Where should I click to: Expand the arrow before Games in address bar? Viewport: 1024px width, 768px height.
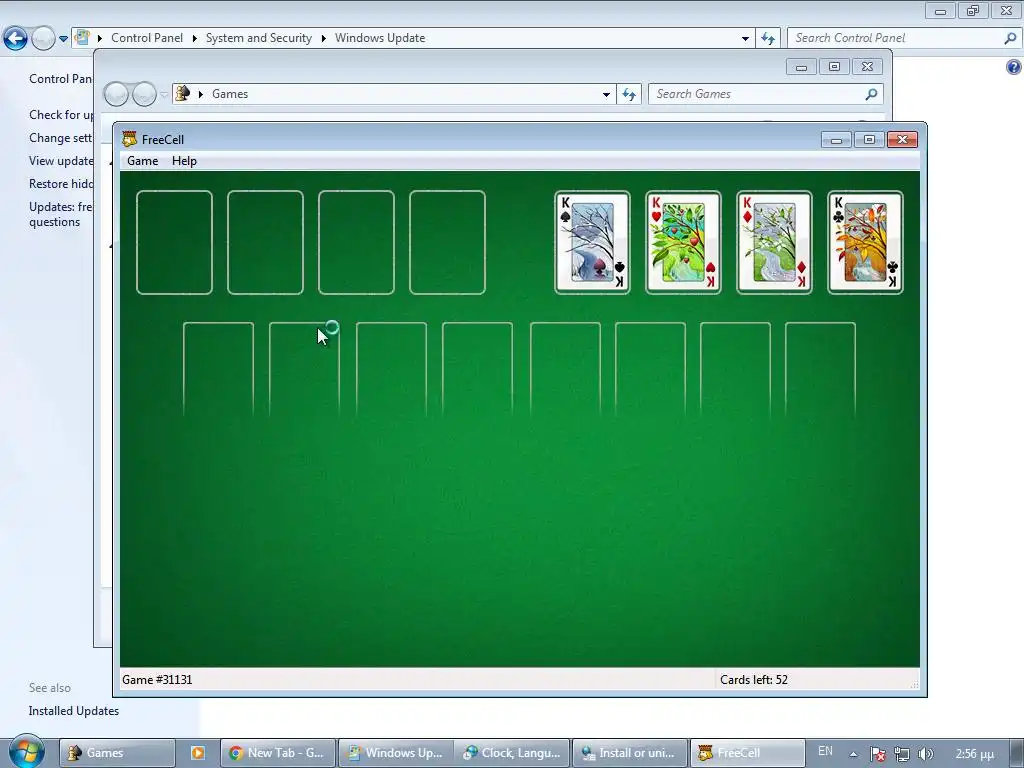pos(200,94)
